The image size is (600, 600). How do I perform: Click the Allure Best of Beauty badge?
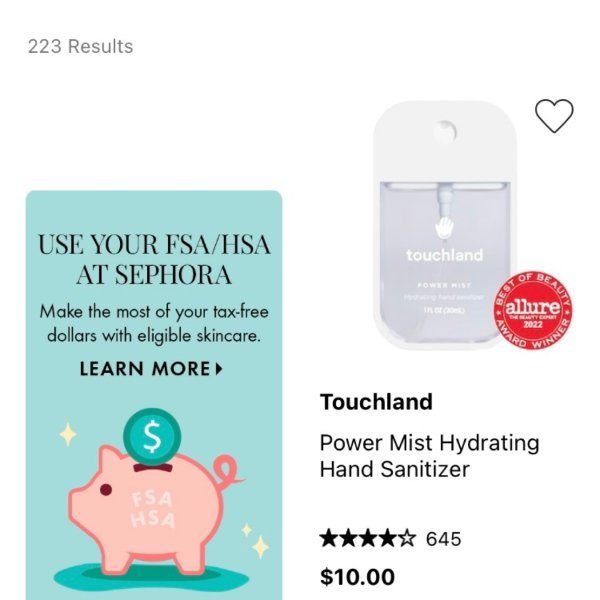click(x=533, y=310)
